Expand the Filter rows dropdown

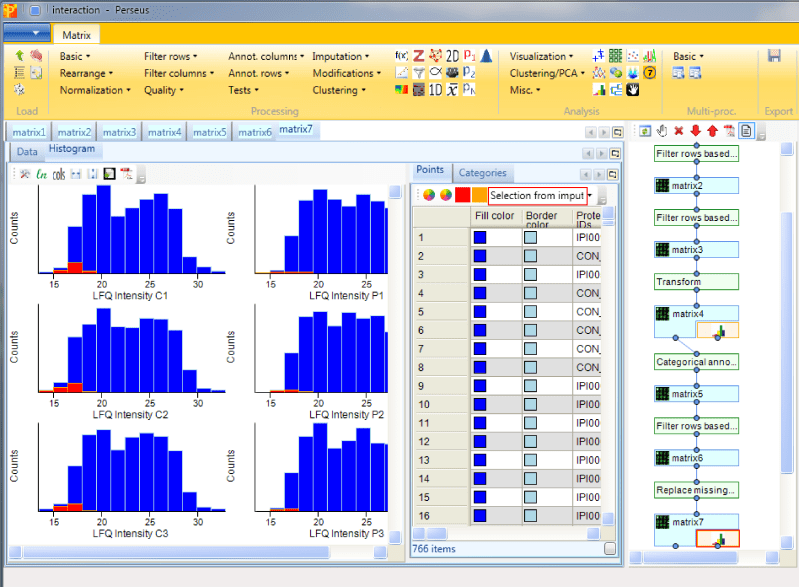(170, 56)
